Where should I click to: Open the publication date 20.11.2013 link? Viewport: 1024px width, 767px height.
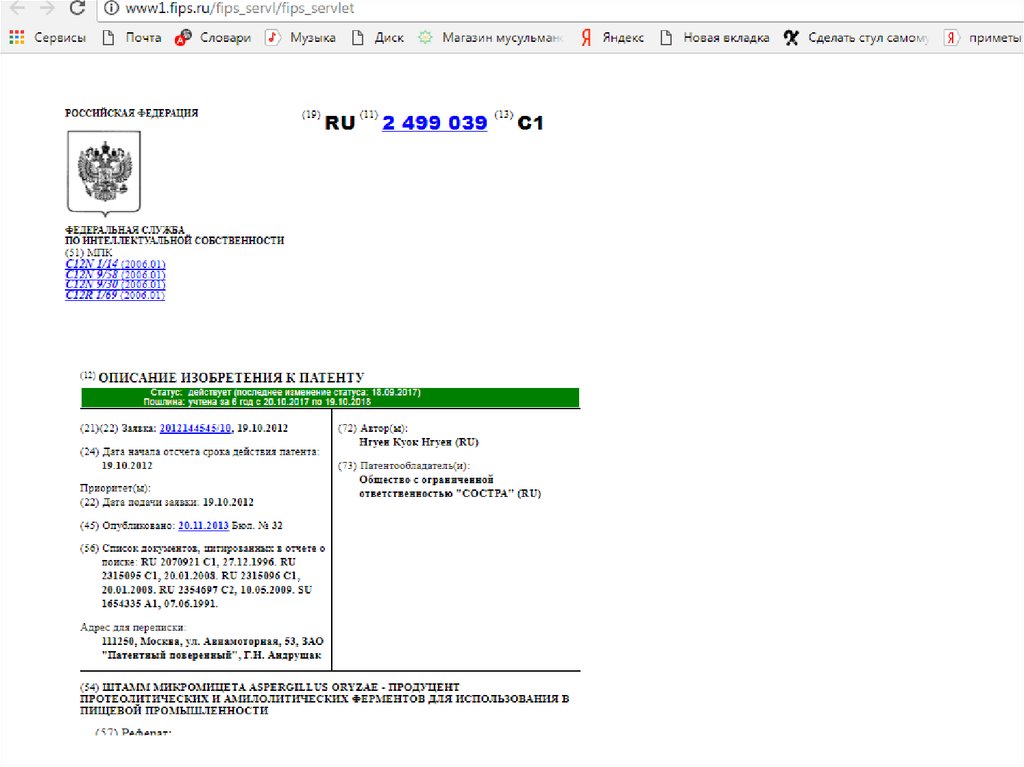click(x=203, y=525)
